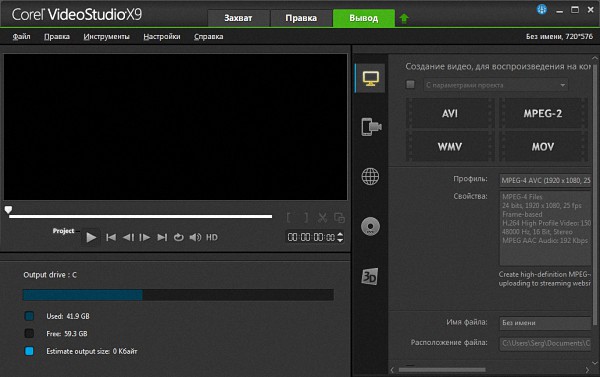Click the 'Output drive : C' label
This screenshot has height=377, width=600.
[50, 275]
